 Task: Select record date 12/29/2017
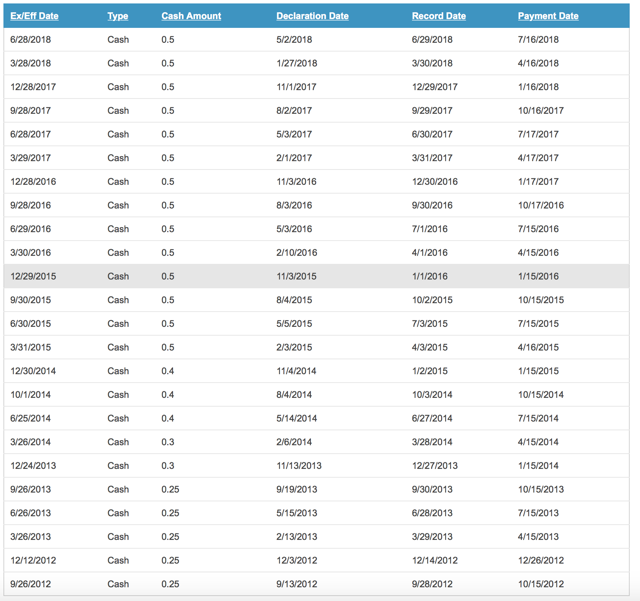pos(435,87)
